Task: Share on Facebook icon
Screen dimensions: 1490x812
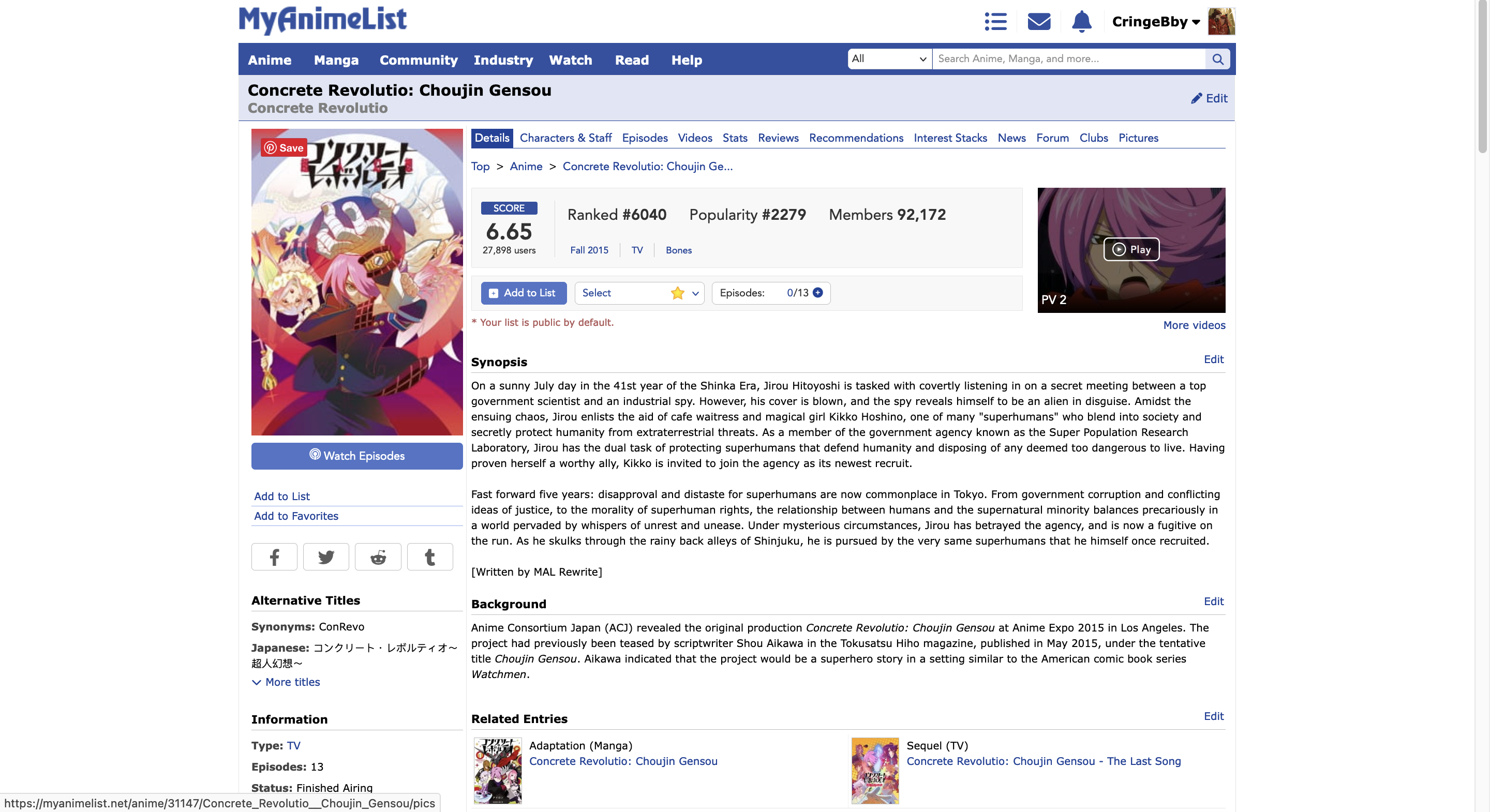Action: coord(274,557)
